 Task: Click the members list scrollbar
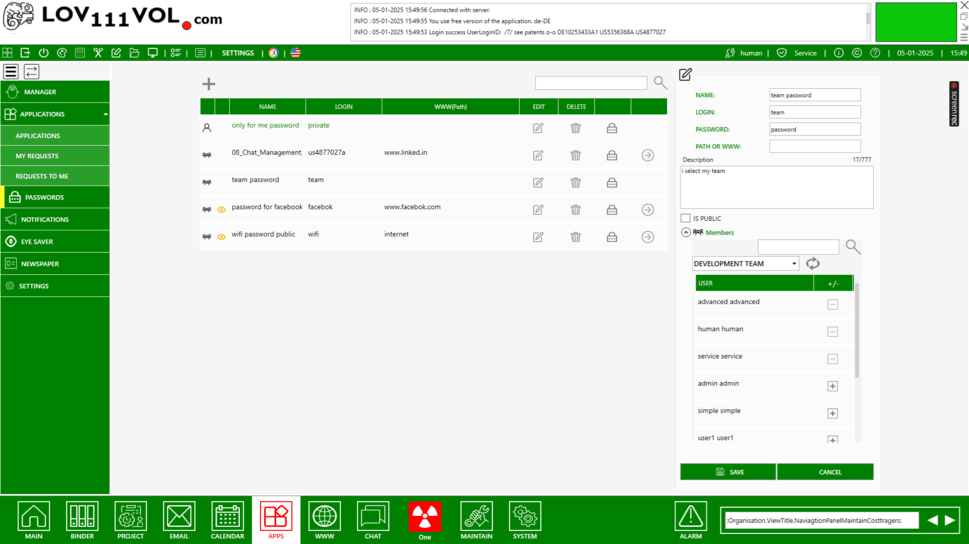click(857, 331)
